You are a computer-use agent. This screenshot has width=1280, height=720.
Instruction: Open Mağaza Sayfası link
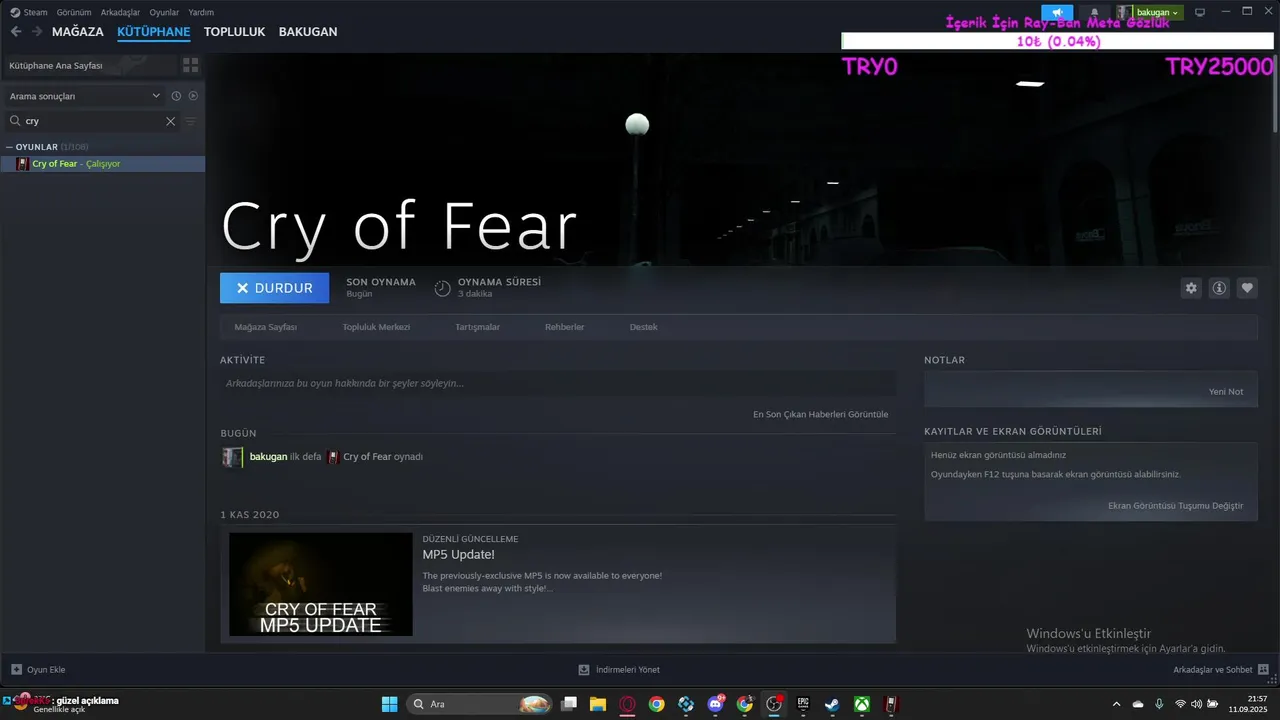click(265, 327)
